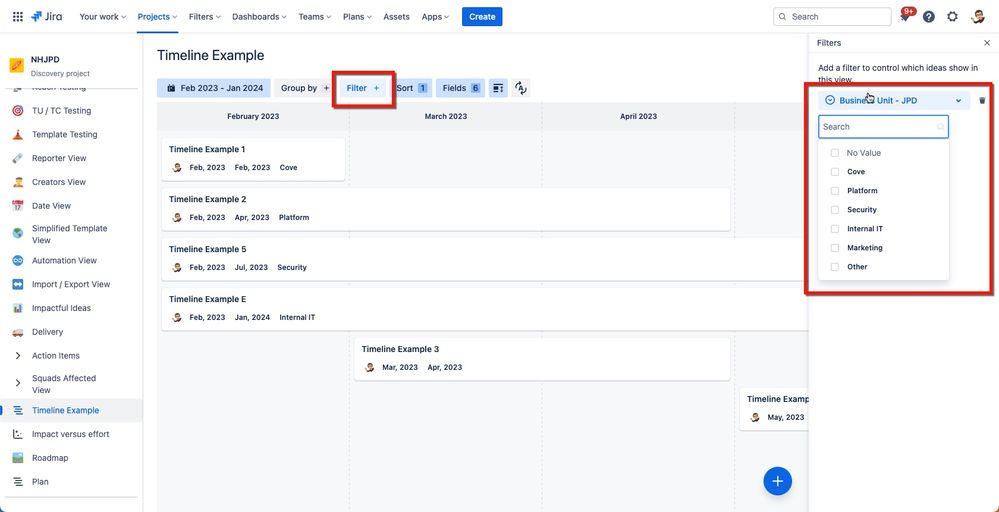Click the card layout toggle icon
This screenshot has width=999, height=512.
pyautogui.click(x=498, y=88)
